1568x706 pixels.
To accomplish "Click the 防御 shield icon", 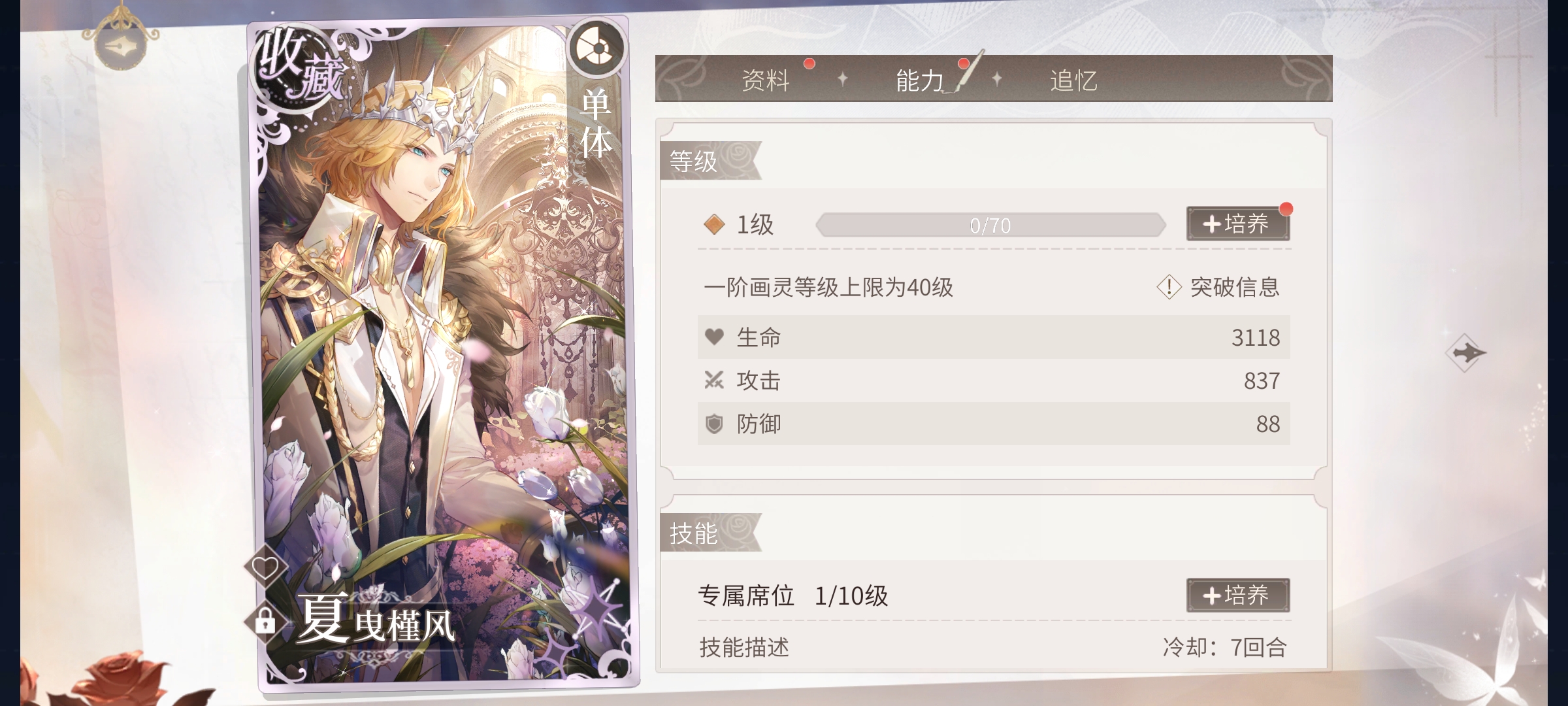I will tap(714, 424).
